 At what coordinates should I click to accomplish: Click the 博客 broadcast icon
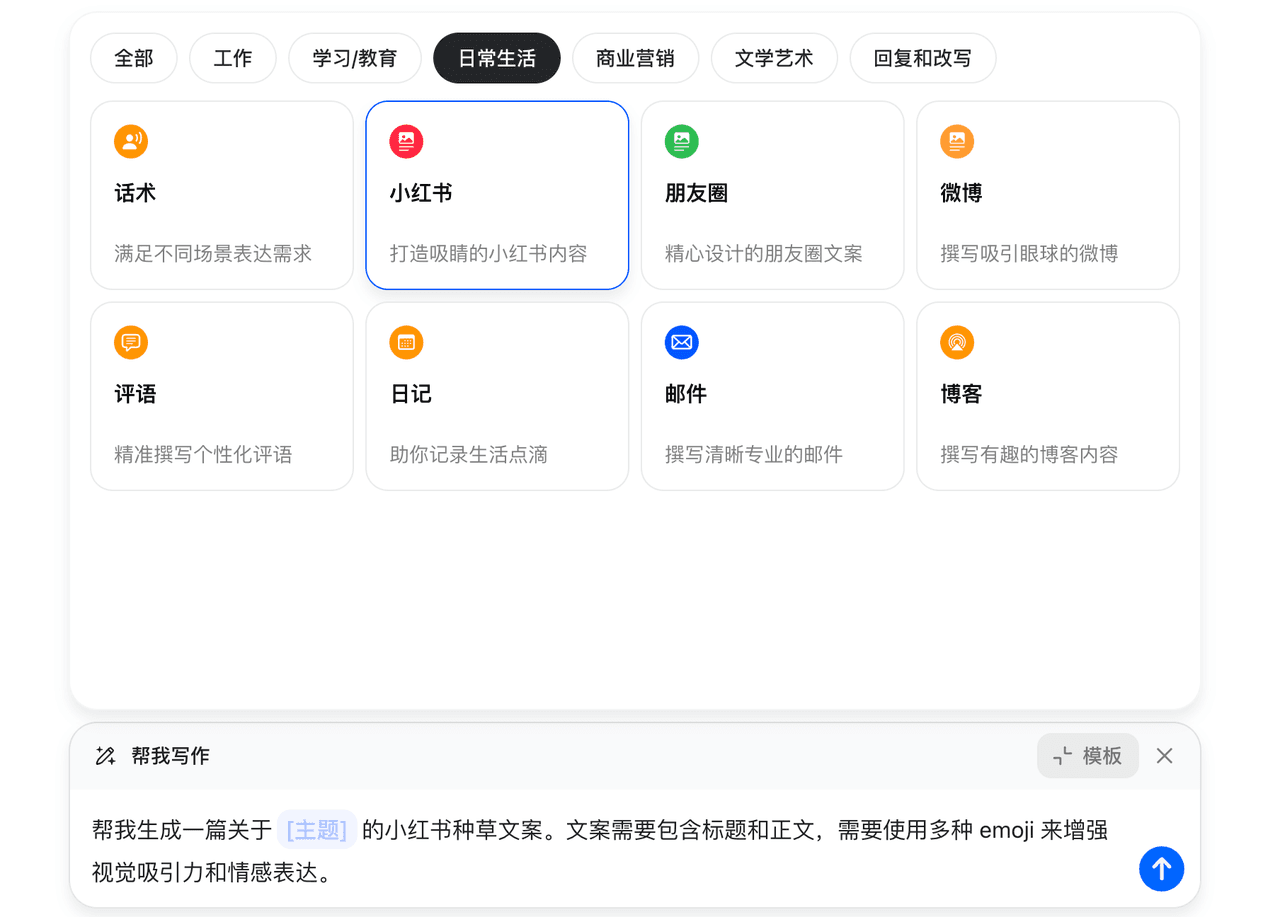(x=956, y=342)
